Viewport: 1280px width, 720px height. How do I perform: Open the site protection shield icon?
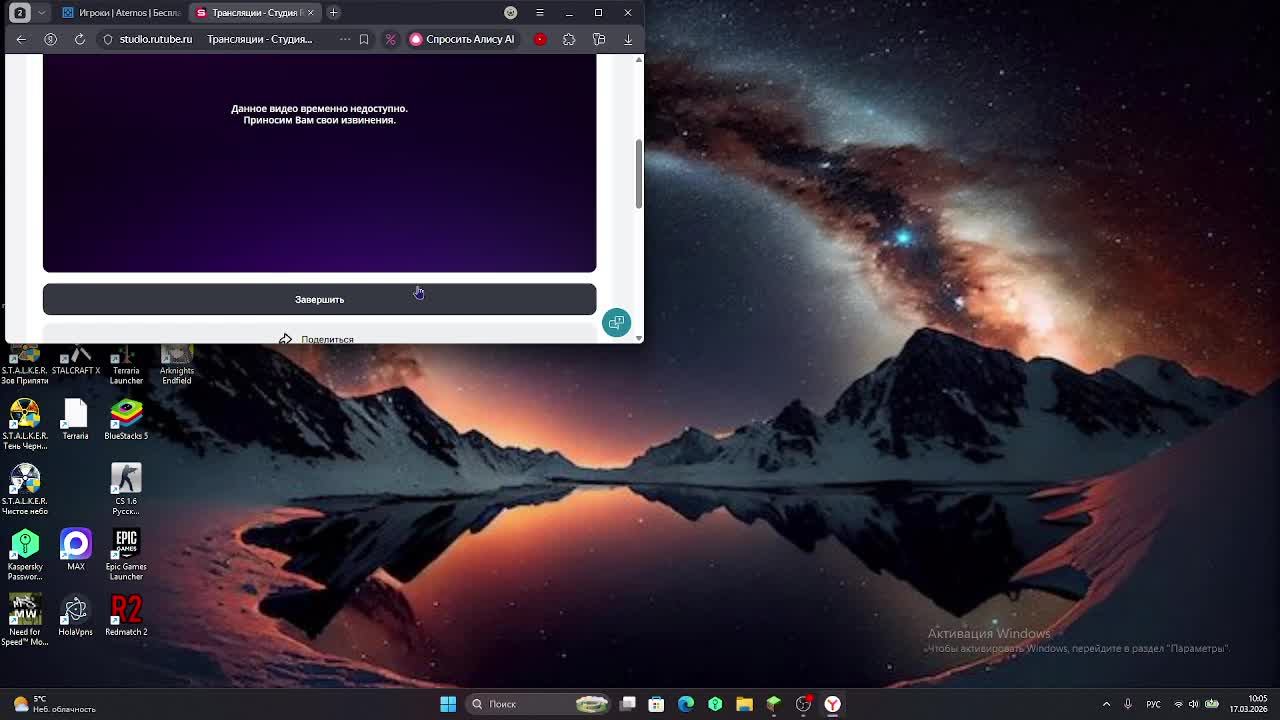coord(108,39)
